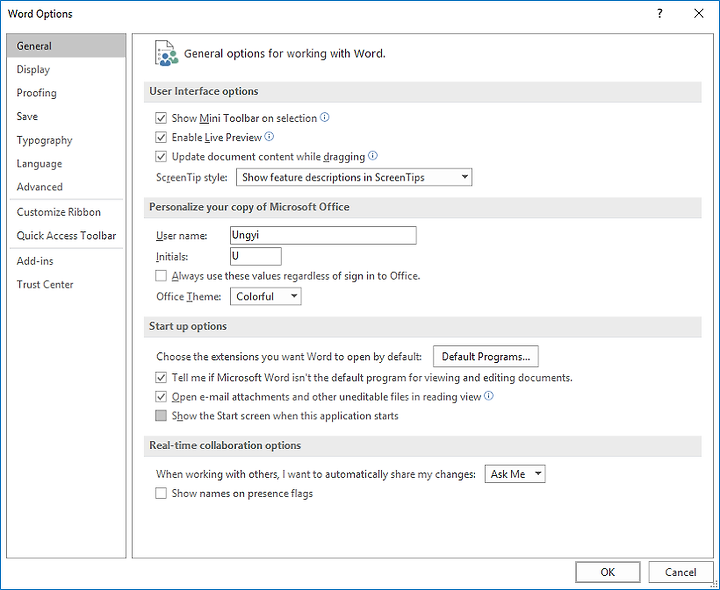Image resolution: width=720 pixels, height=590 pixels.
Task: Check Always use these values checkbox
Action: [161, 276]
